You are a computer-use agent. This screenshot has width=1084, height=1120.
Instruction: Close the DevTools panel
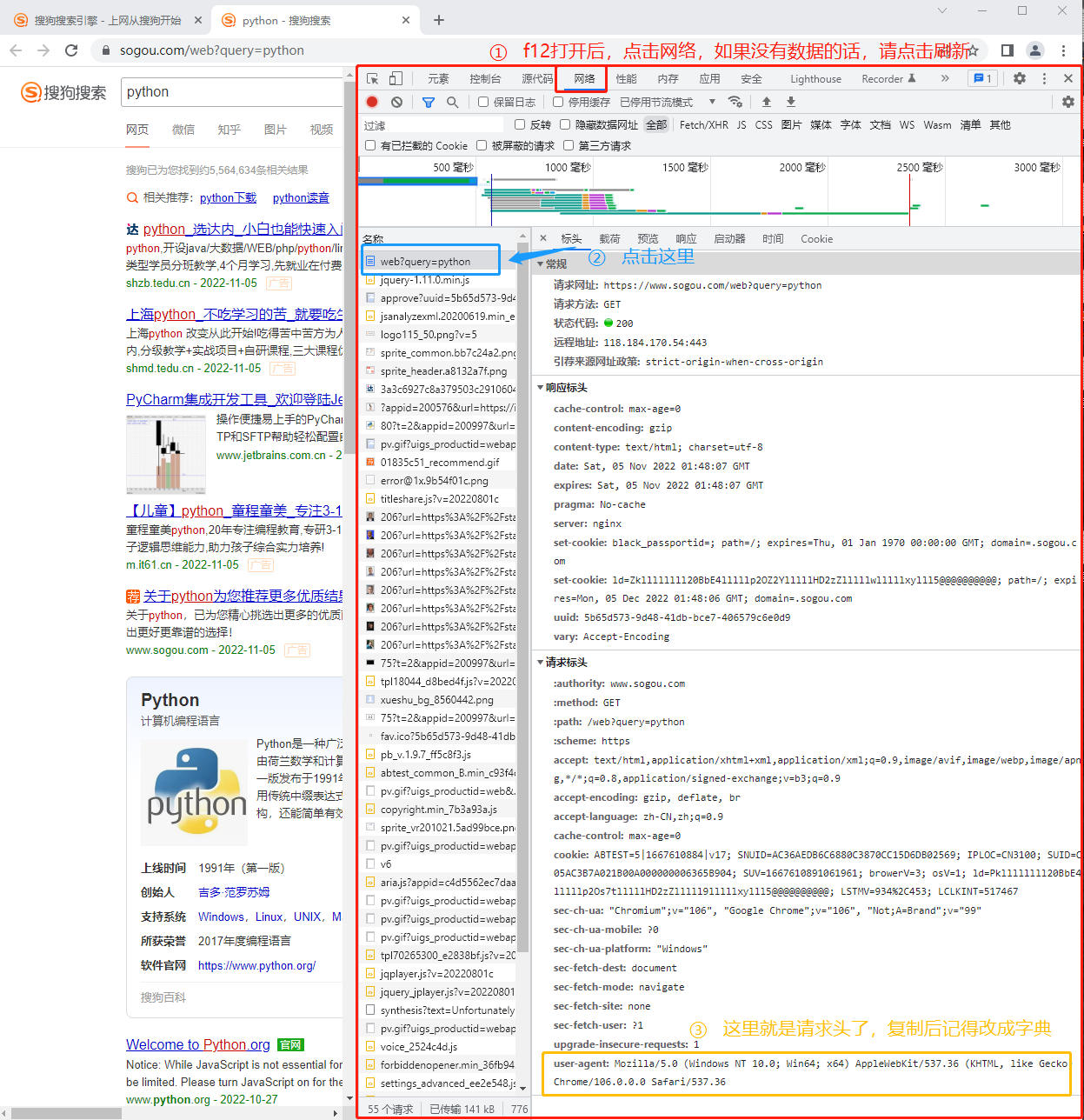(1068, 78)
